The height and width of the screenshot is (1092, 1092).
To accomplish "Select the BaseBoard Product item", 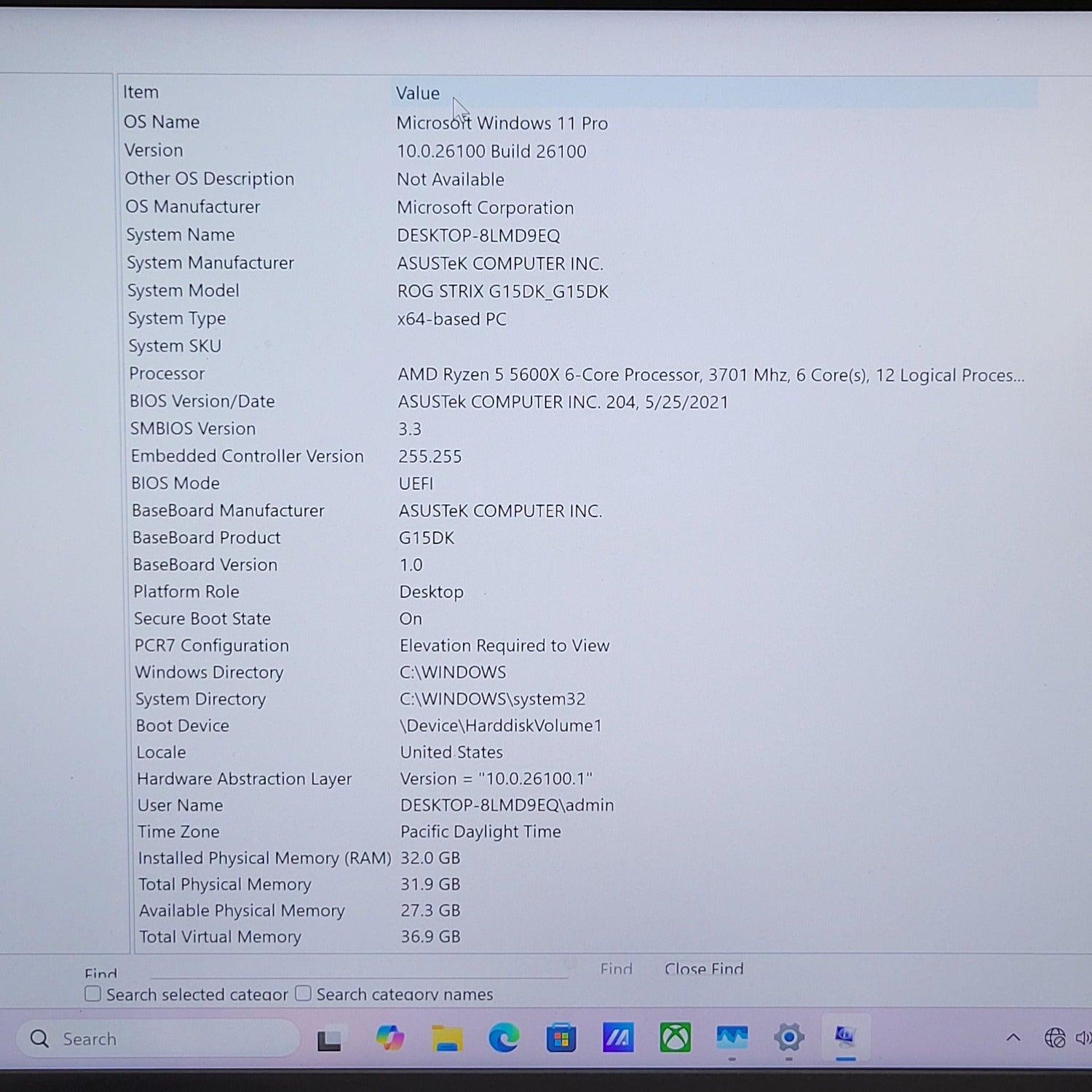I will pos(207,537).
